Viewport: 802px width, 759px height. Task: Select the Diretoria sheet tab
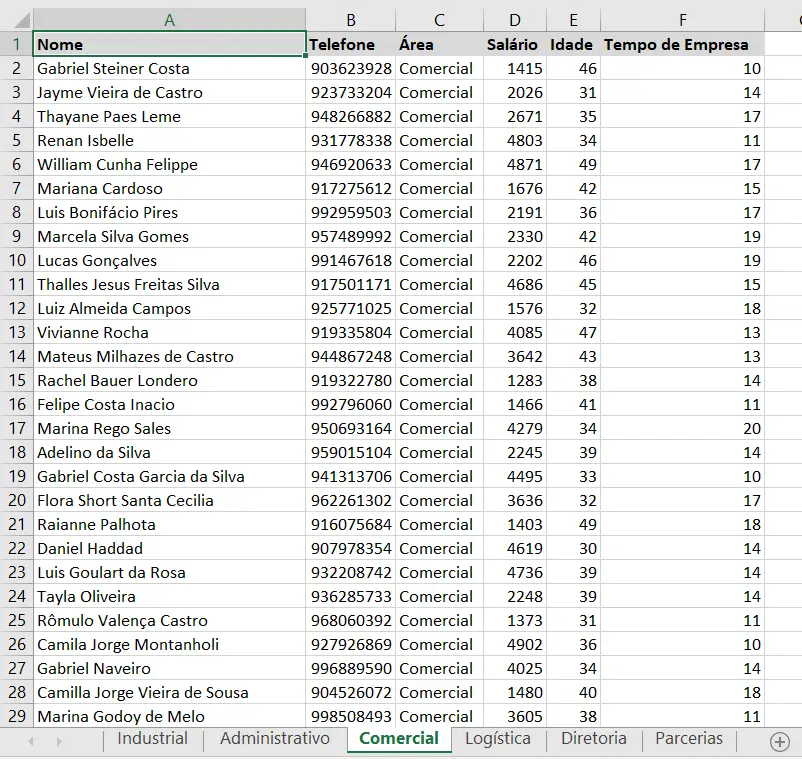click(594, 739)
